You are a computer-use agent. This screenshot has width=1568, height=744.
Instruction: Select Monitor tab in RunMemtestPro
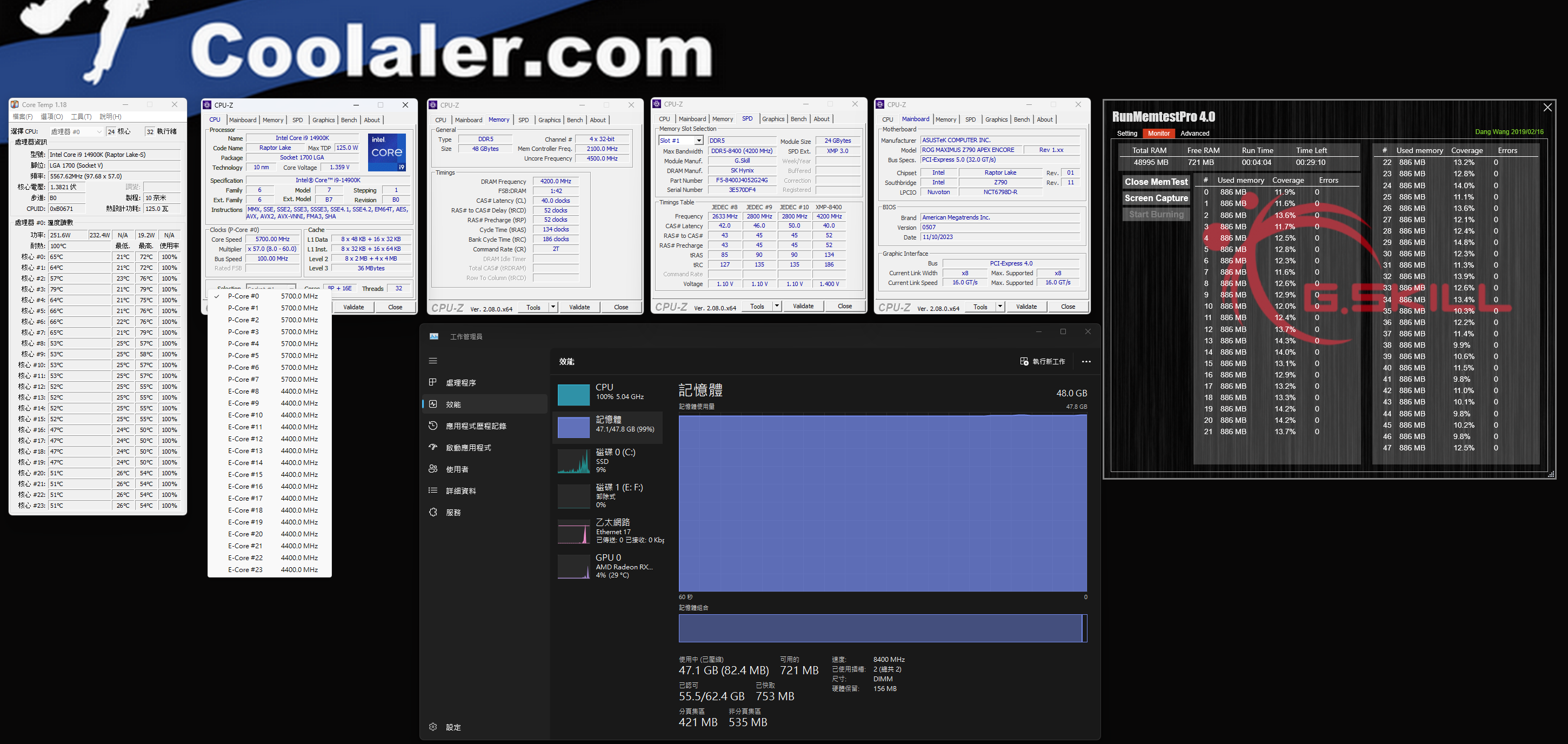[1158, 134]
